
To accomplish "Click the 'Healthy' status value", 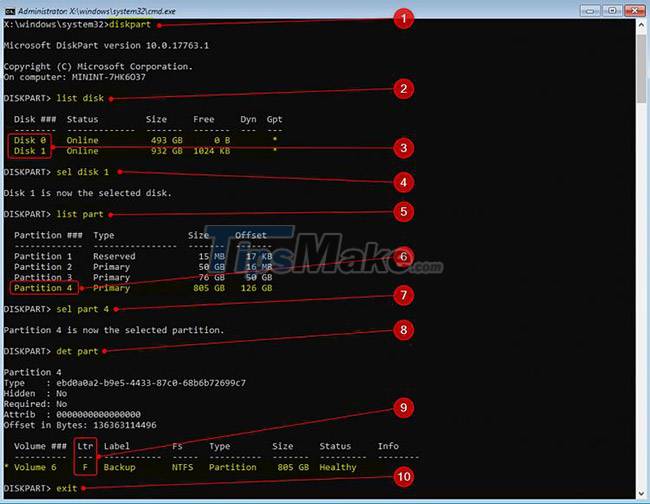I will [x=338, y=467].
